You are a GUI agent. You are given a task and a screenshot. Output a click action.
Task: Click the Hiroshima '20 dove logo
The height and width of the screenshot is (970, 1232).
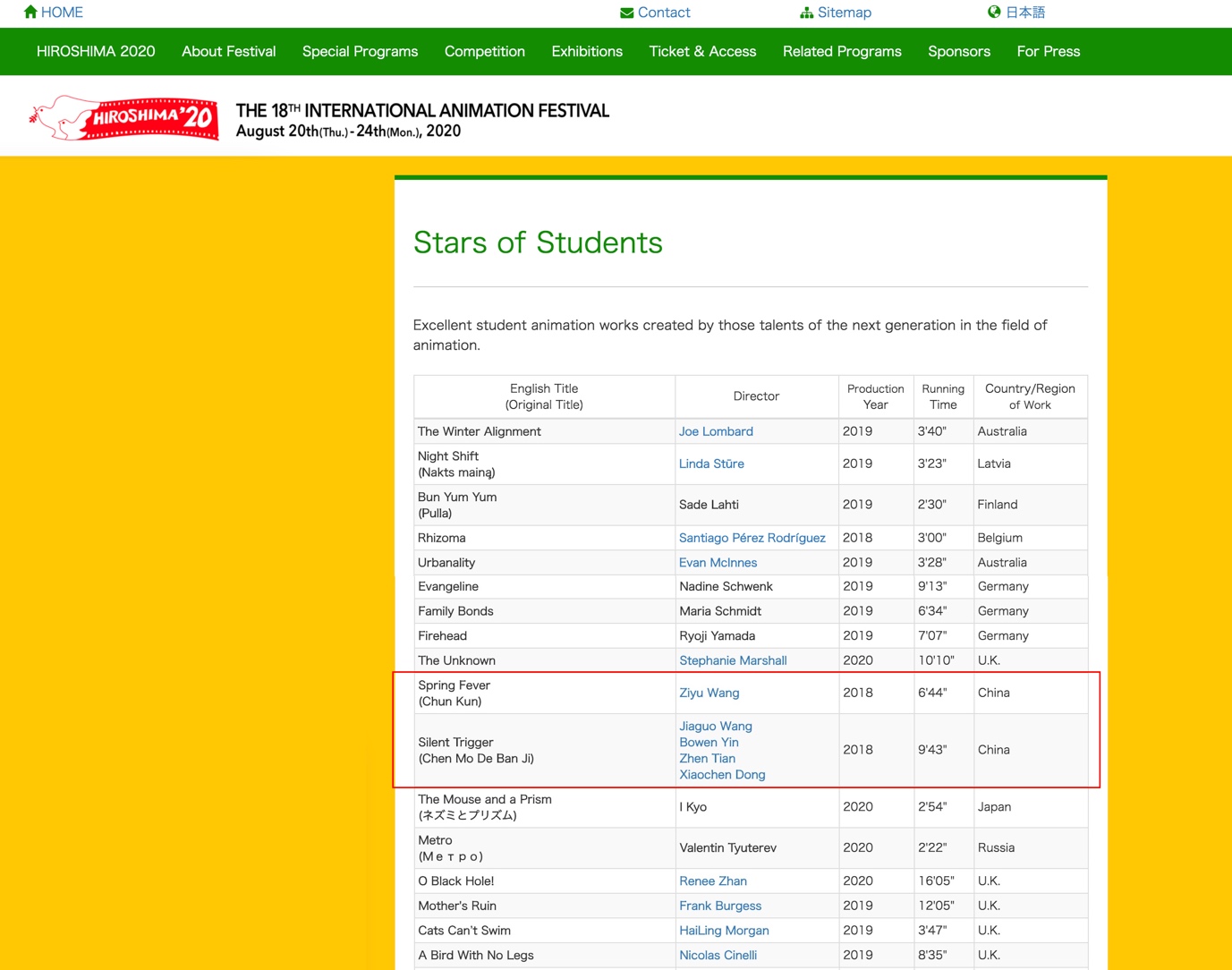[124, 118]
